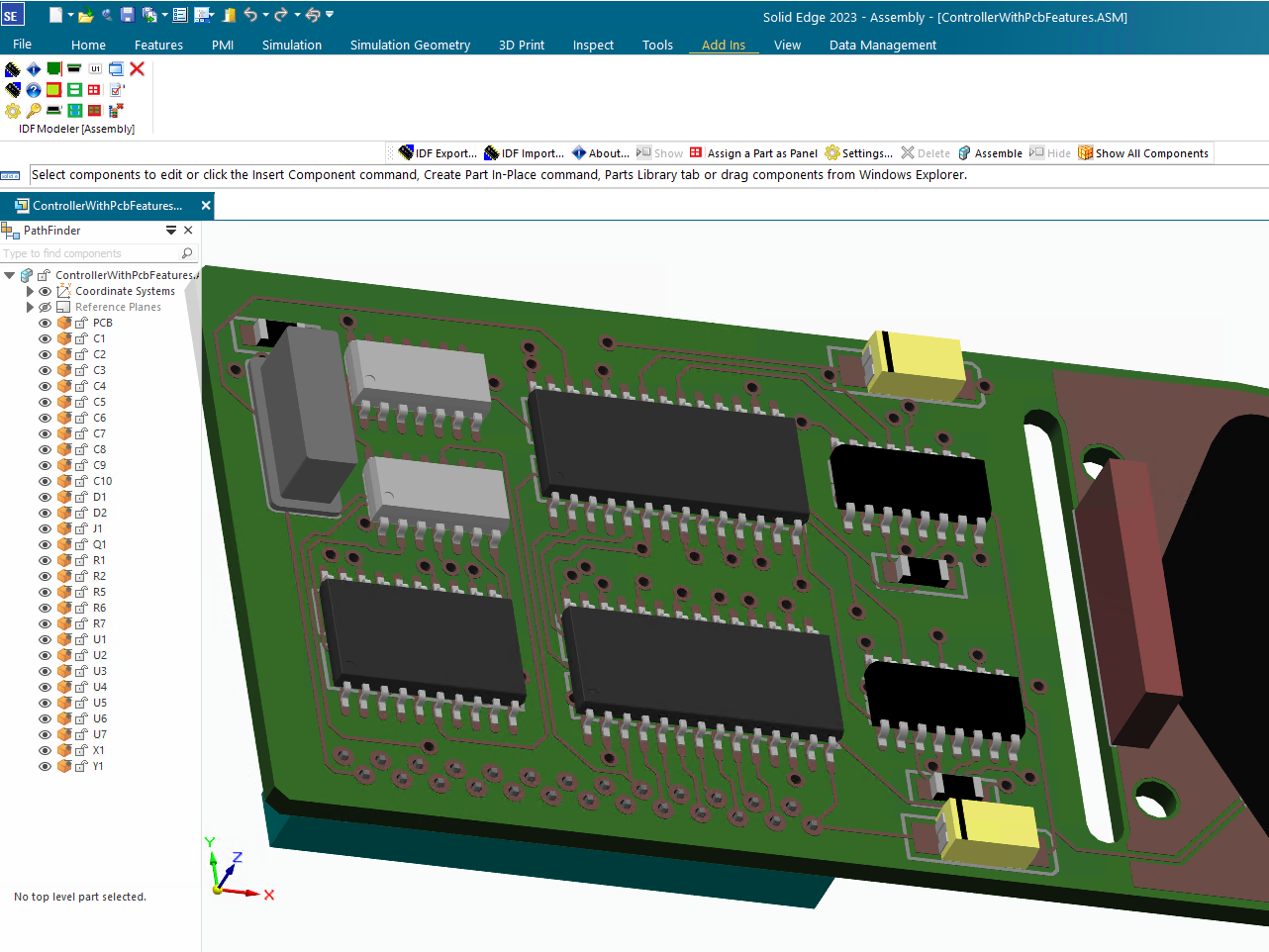1269x952 pixels.
Task: Hide the PCB part using its eye icon
Action: (x=45, y=323)
